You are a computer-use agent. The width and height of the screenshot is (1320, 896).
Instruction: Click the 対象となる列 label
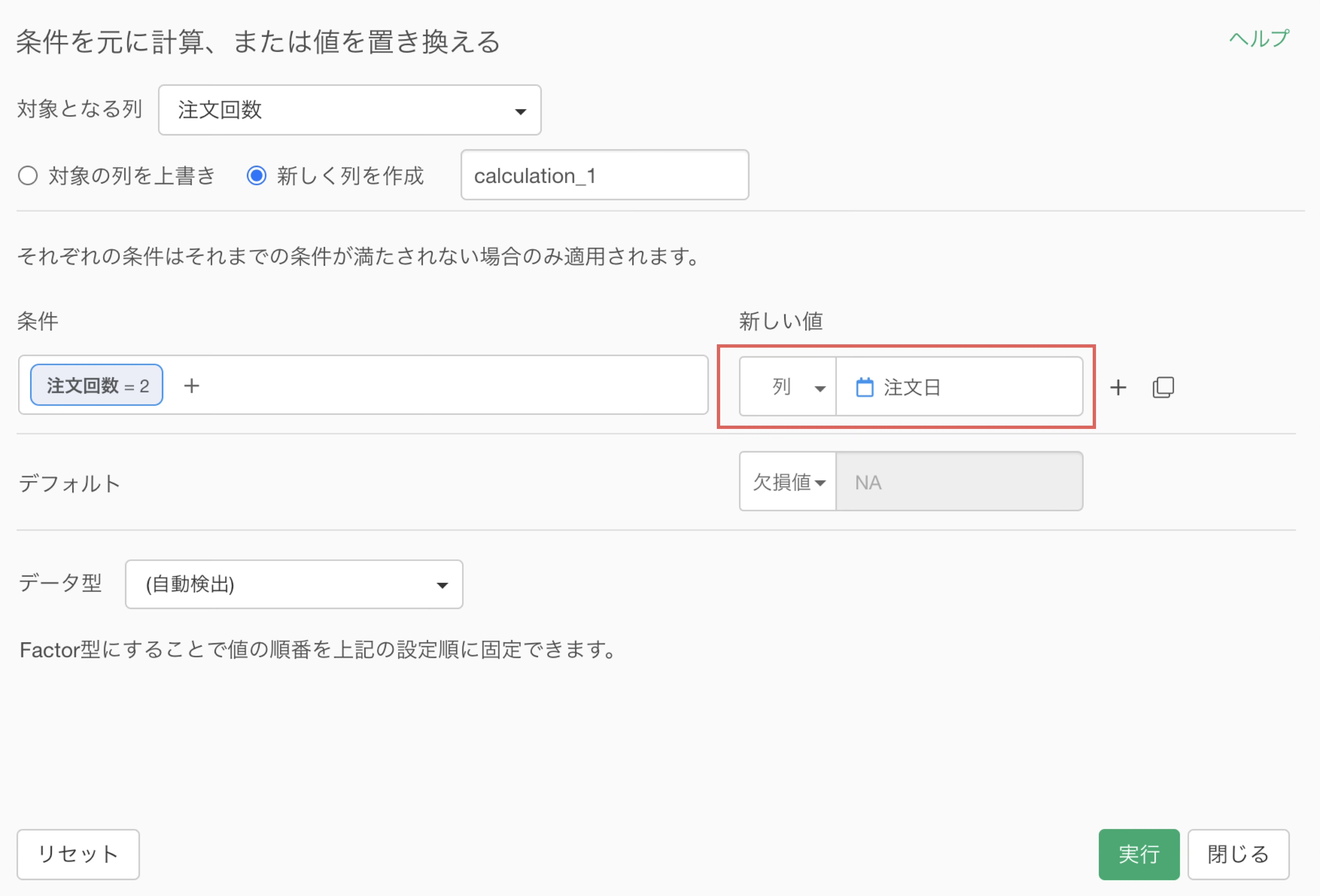[x=80, y=108]
